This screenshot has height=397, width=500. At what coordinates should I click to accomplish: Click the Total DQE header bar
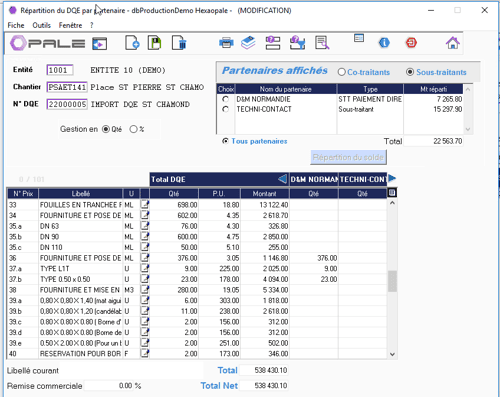point(219,179)
